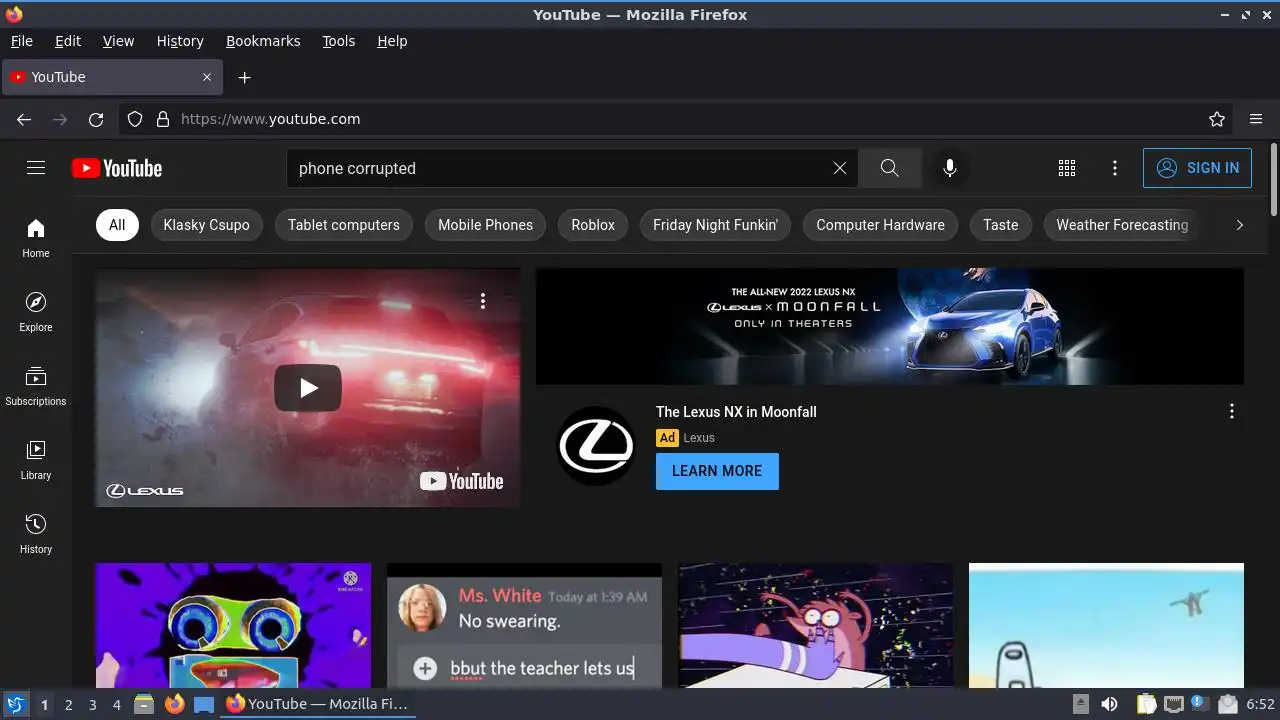Switch to workspace 2 in taskbar
Screen dimensions: 1280x720
68,705
